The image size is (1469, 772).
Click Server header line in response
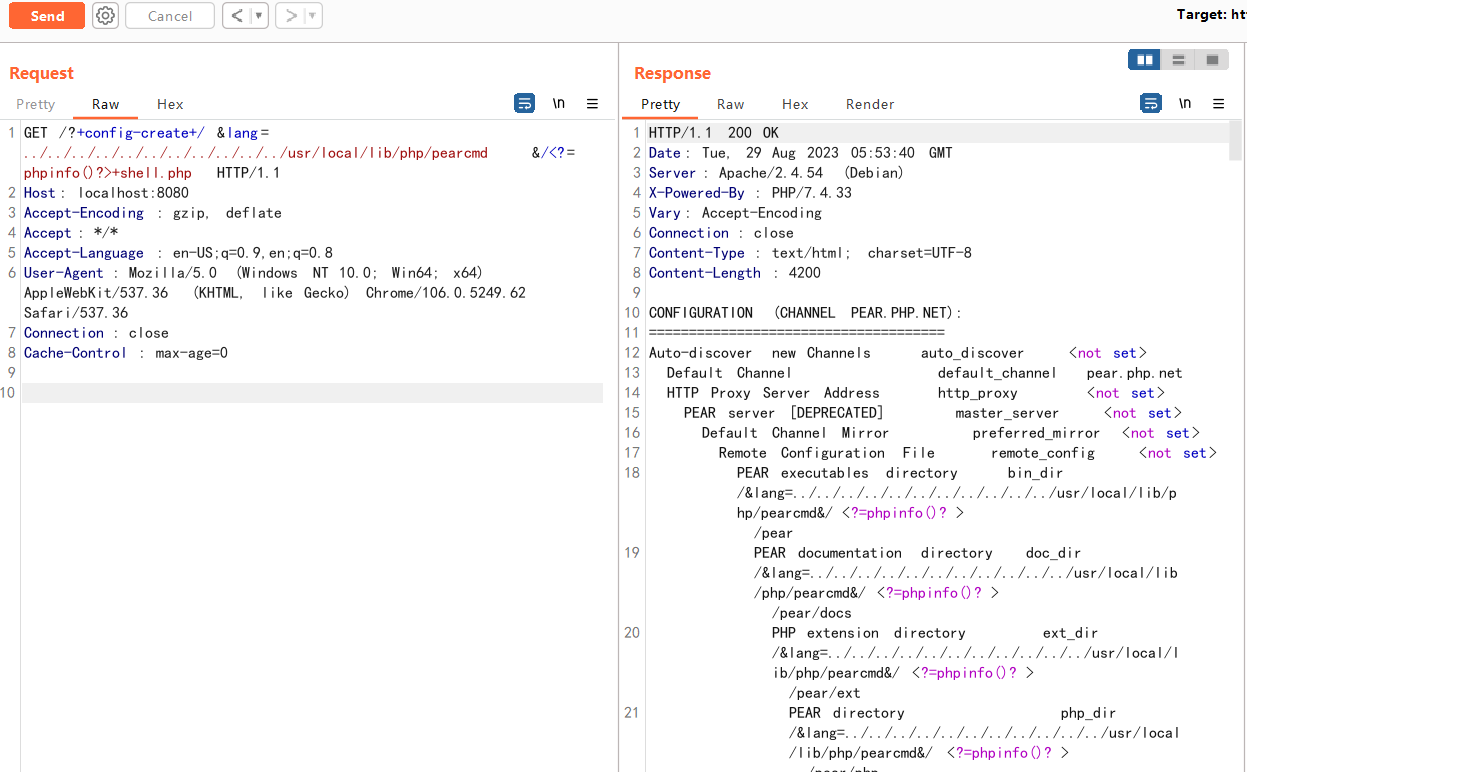[776, 173]
